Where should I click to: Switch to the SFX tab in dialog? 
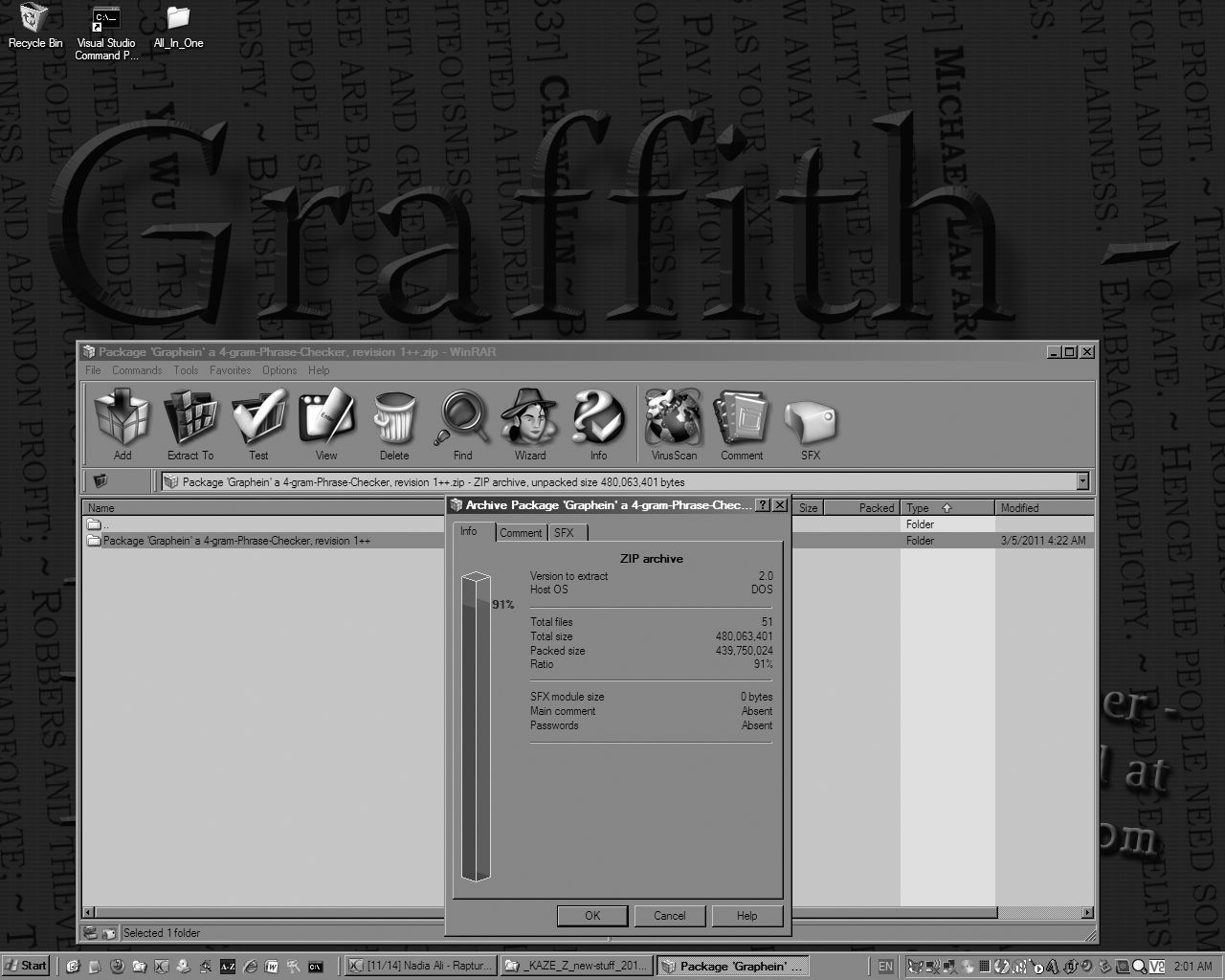pos(565,533)
